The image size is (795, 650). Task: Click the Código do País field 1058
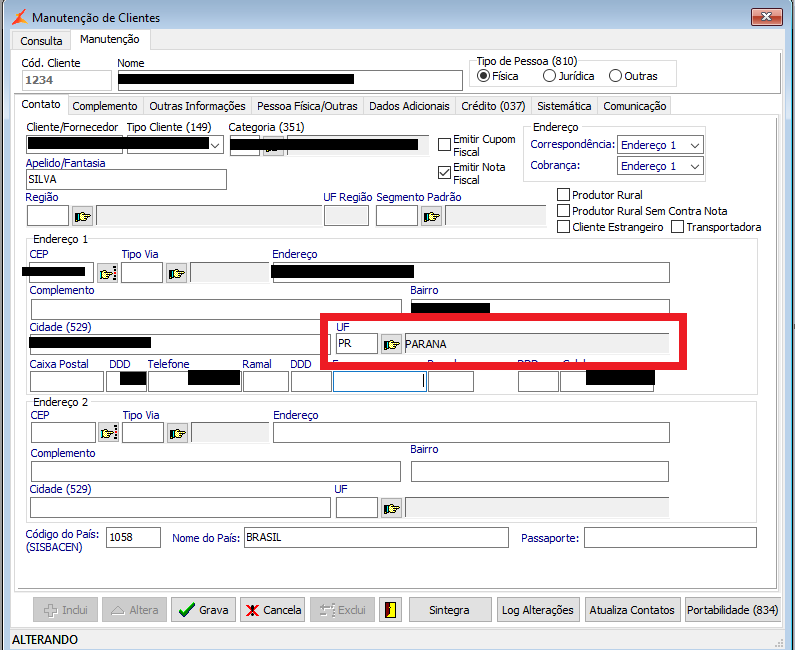coord(133,537)
